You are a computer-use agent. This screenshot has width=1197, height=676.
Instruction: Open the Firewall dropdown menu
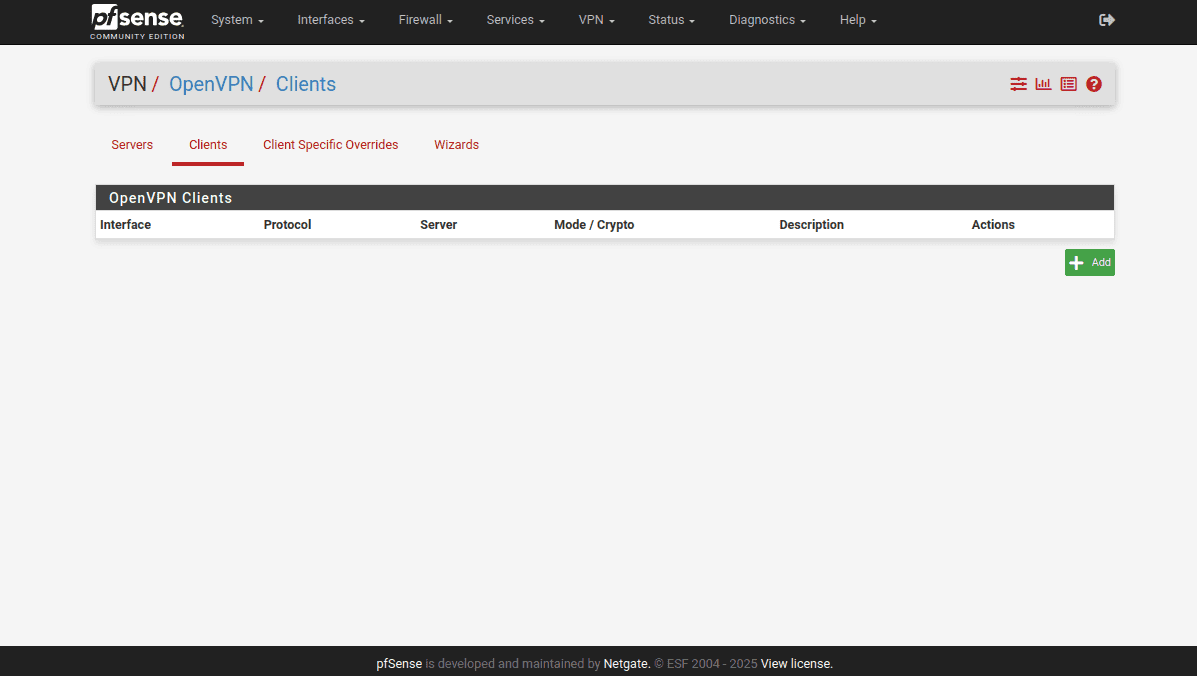point(425,20)
